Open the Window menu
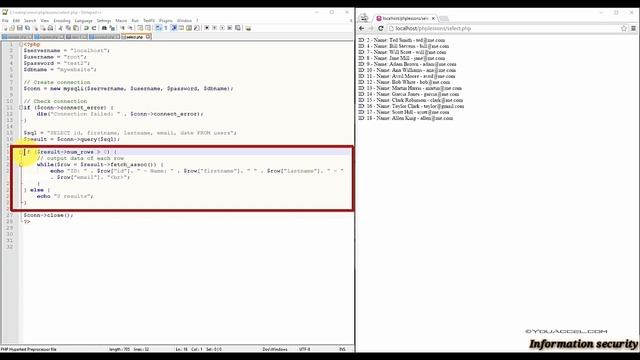 pyautogui.click(x=184, y=20)
